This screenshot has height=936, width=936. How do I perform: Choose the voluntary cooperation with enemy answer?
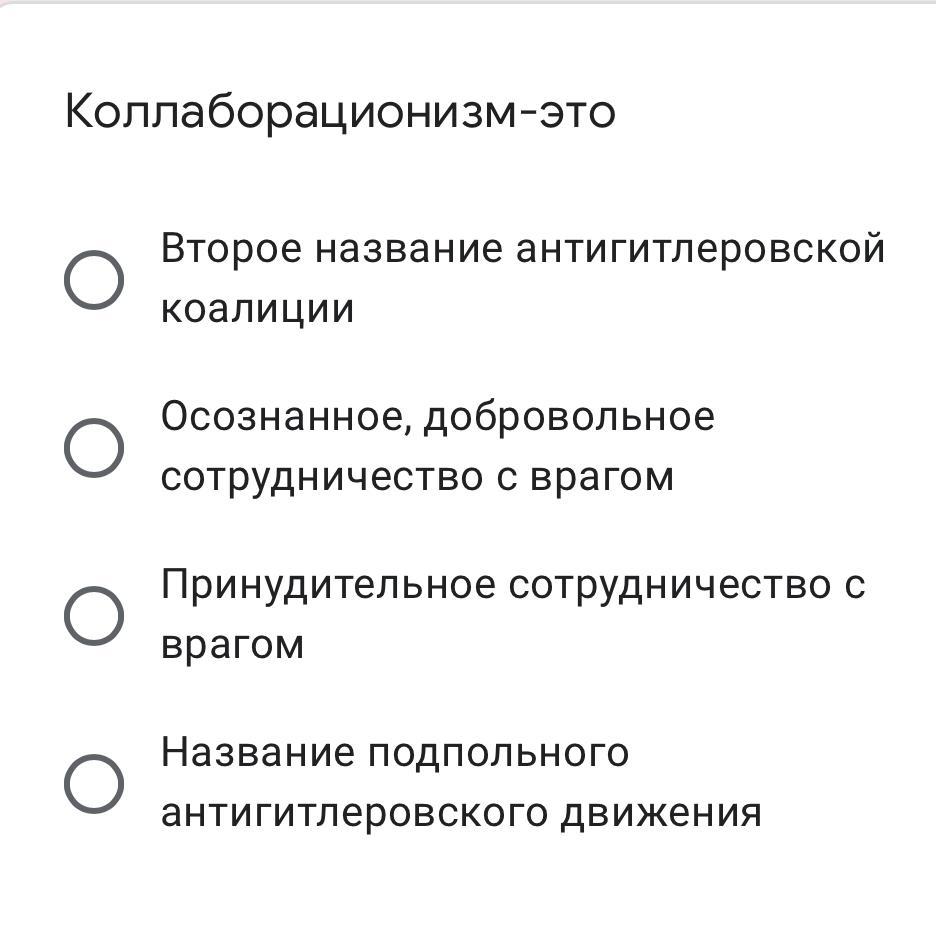coord(94,448)
